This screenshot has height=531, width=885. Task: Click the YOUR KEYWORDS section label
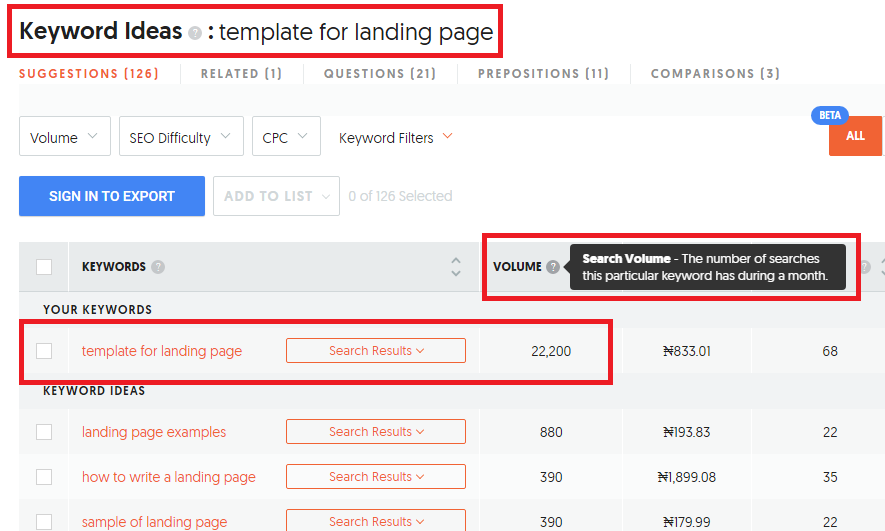tap(98, 310)
